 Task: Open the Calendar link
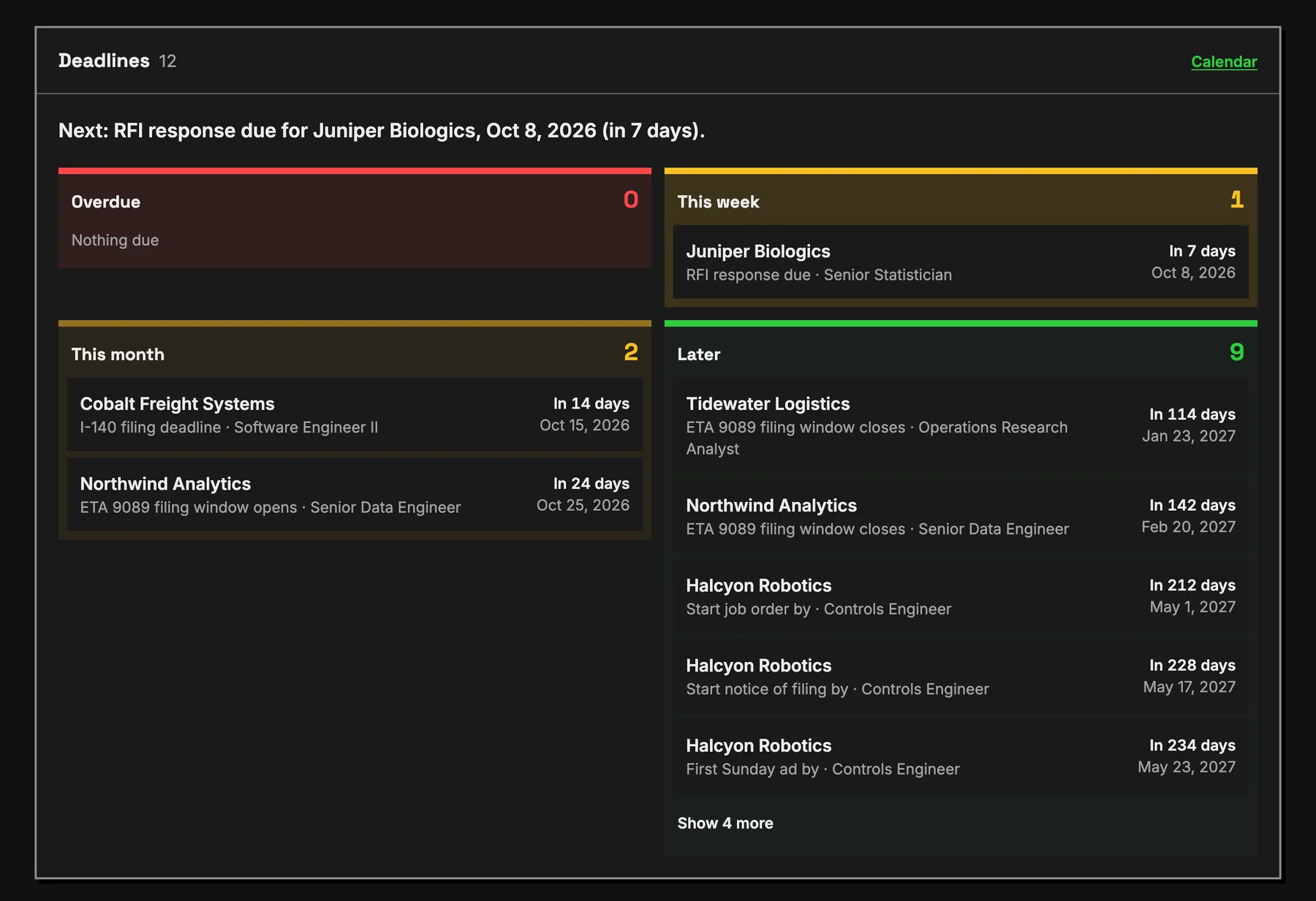tap(1224, 61)
